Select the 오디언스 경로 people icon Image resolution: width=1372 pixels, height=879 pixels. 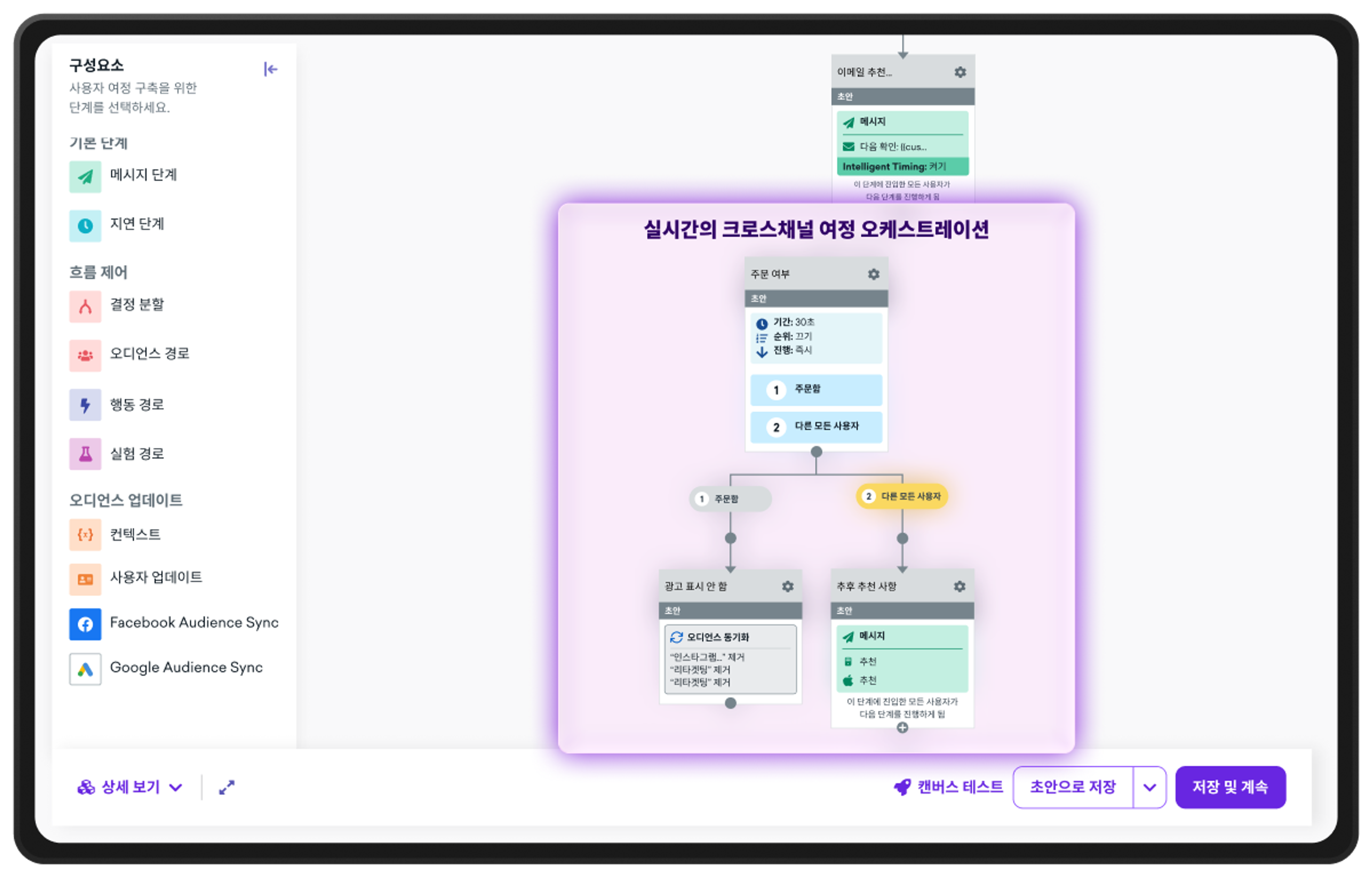coord(85,356)
